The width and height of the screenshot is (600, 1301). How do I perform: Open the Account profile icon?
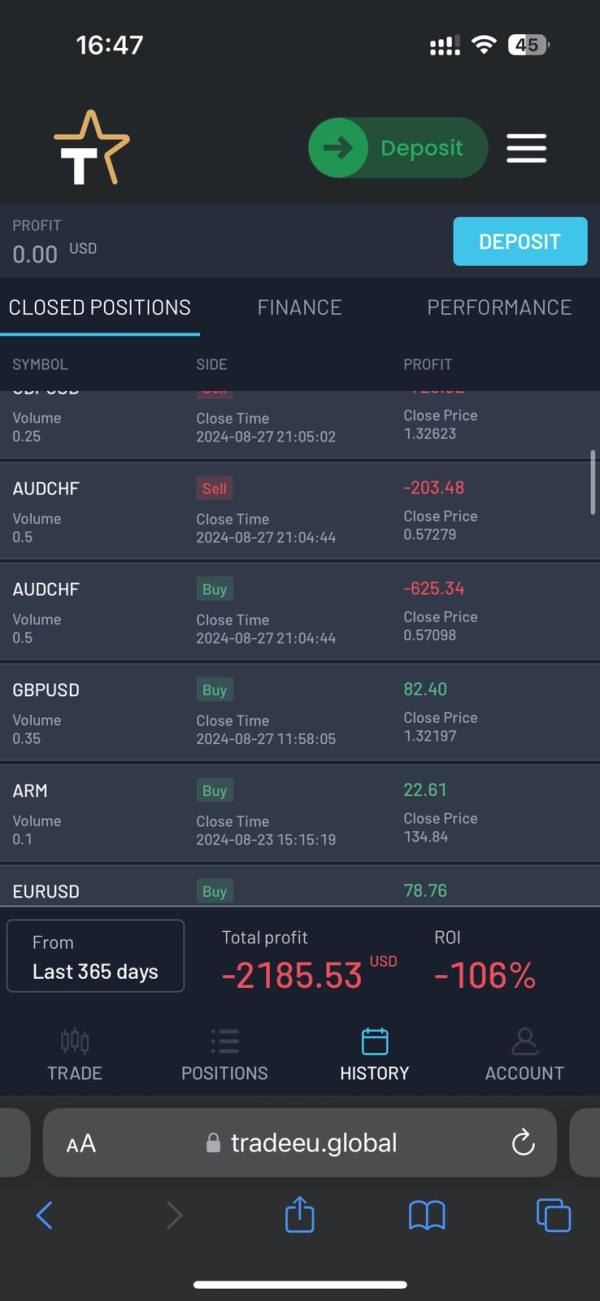[524, 1042]
